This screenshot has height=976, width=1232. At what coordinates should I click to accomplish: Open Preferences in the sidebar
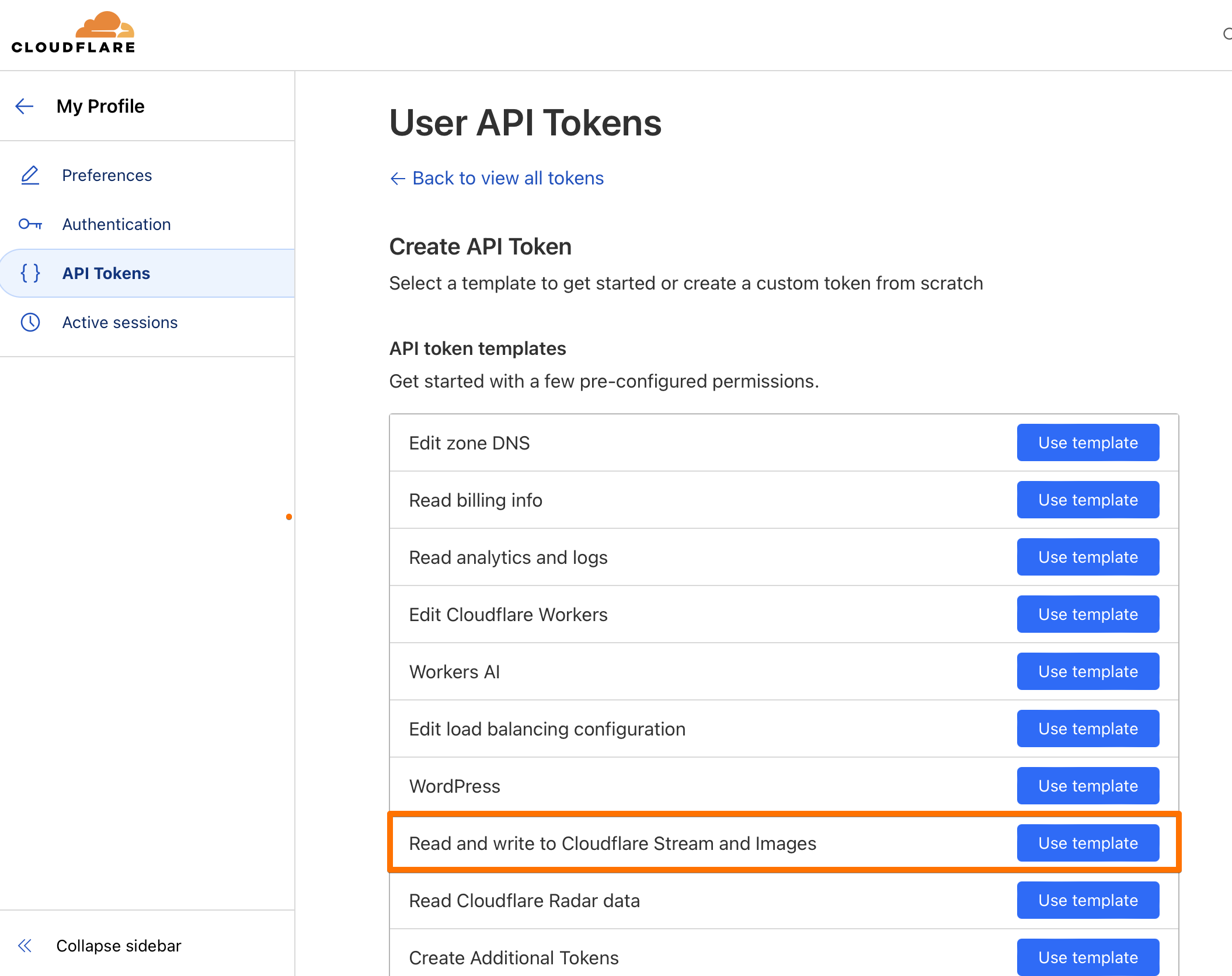point(107,175)
